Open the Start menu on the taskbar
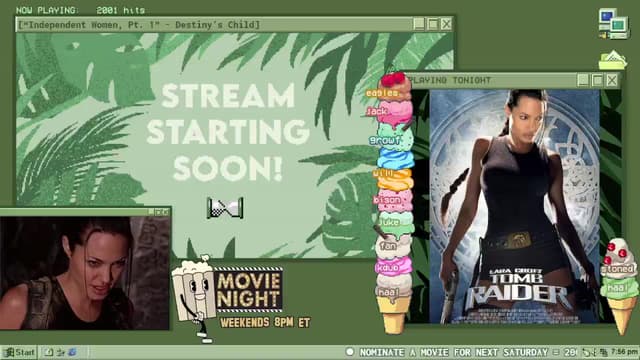The height and width of the screenshot is (360, 640). pos(19,352)
